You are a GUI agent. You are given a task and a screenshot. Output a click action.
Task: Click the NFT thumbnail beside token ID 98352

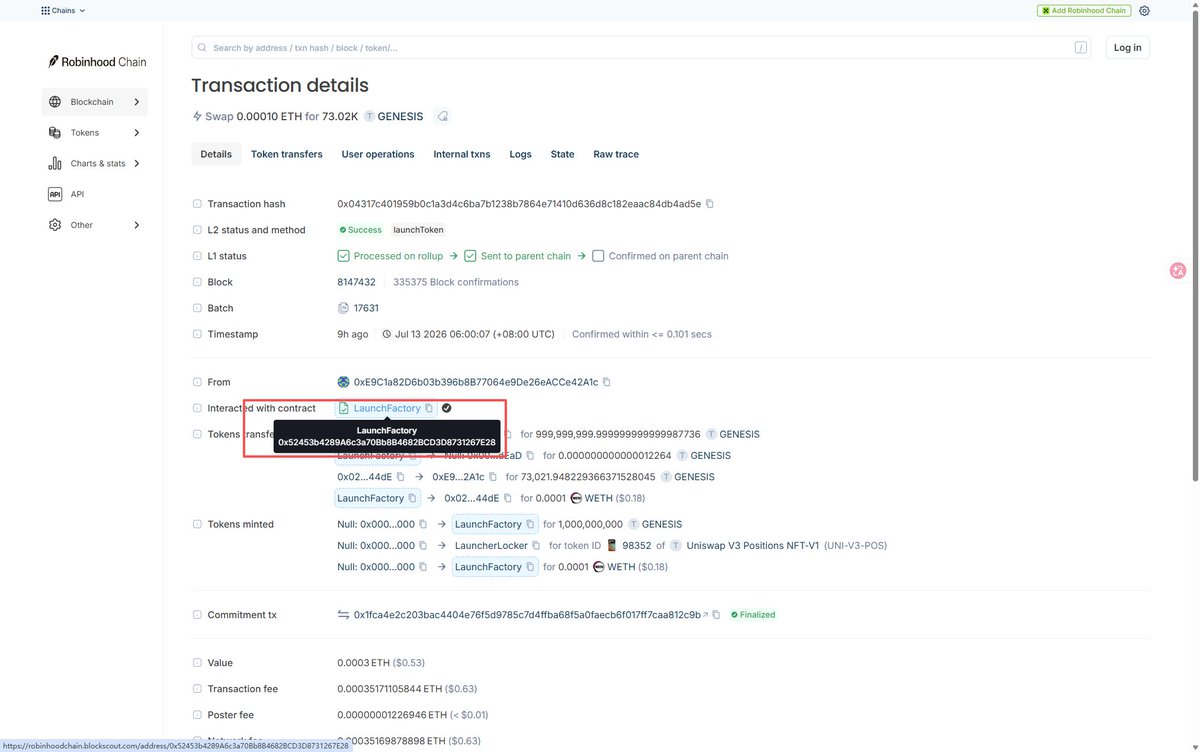(612, 546)
